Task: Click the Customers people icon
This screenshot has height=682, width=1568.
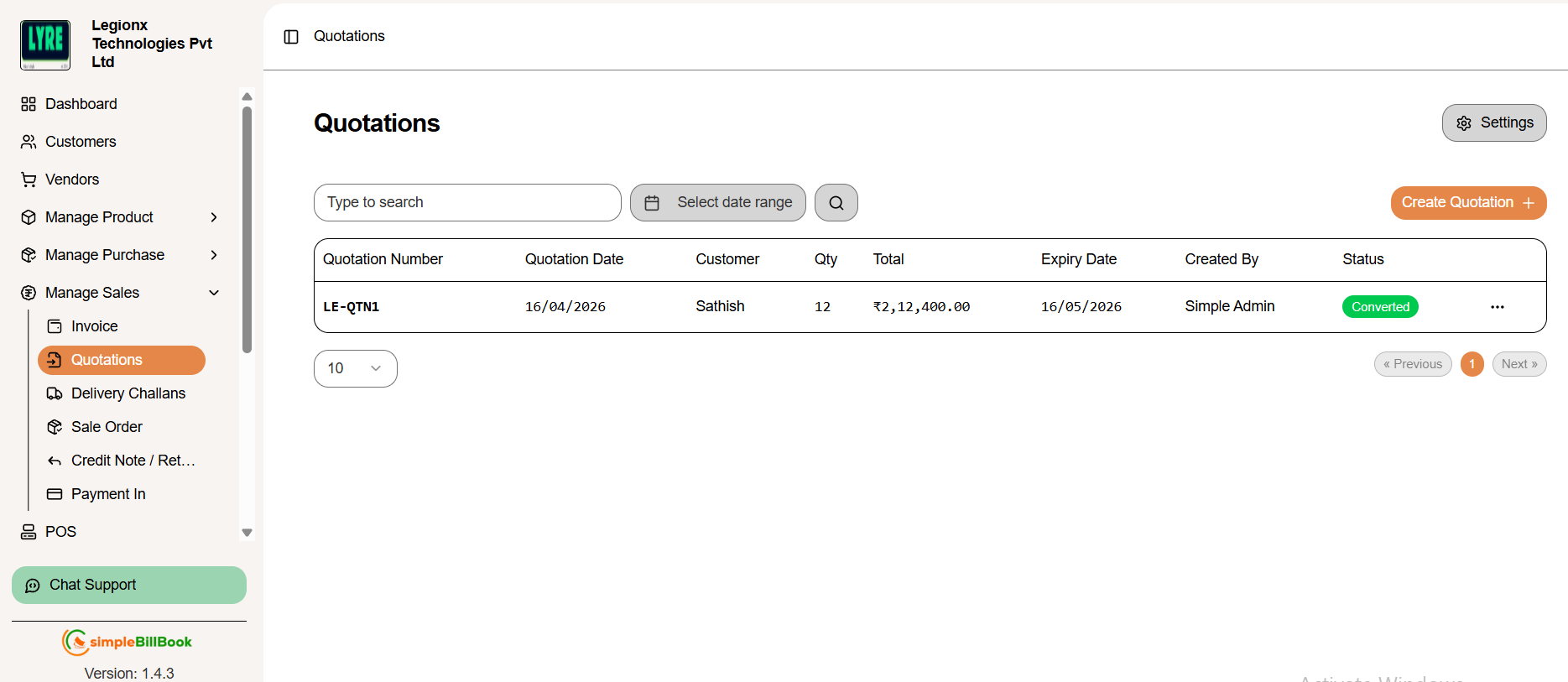Action: point(29,142)
